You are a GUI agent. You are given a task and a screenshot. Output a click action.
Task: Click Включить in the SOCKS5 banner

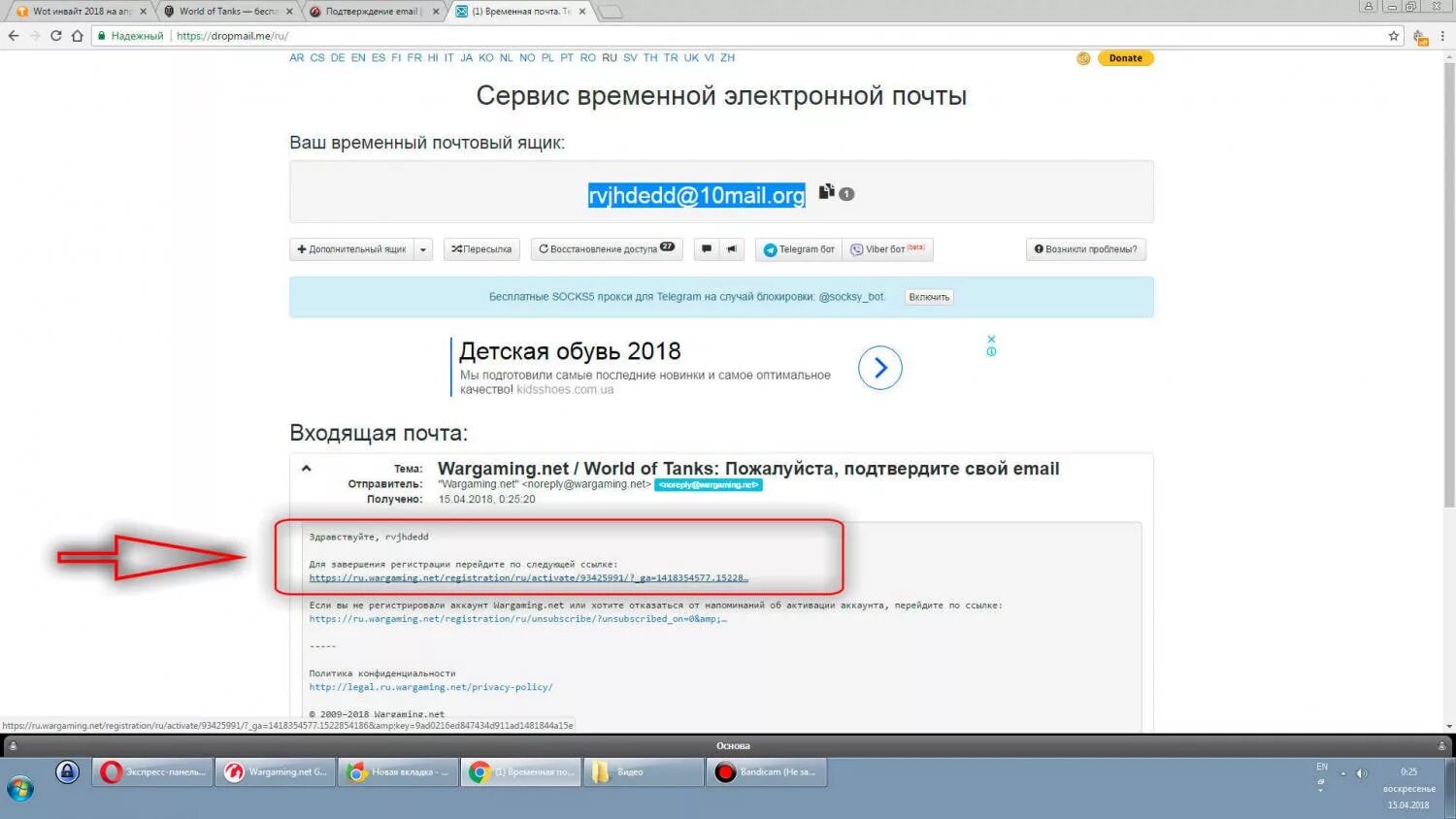tap(929, 297)
